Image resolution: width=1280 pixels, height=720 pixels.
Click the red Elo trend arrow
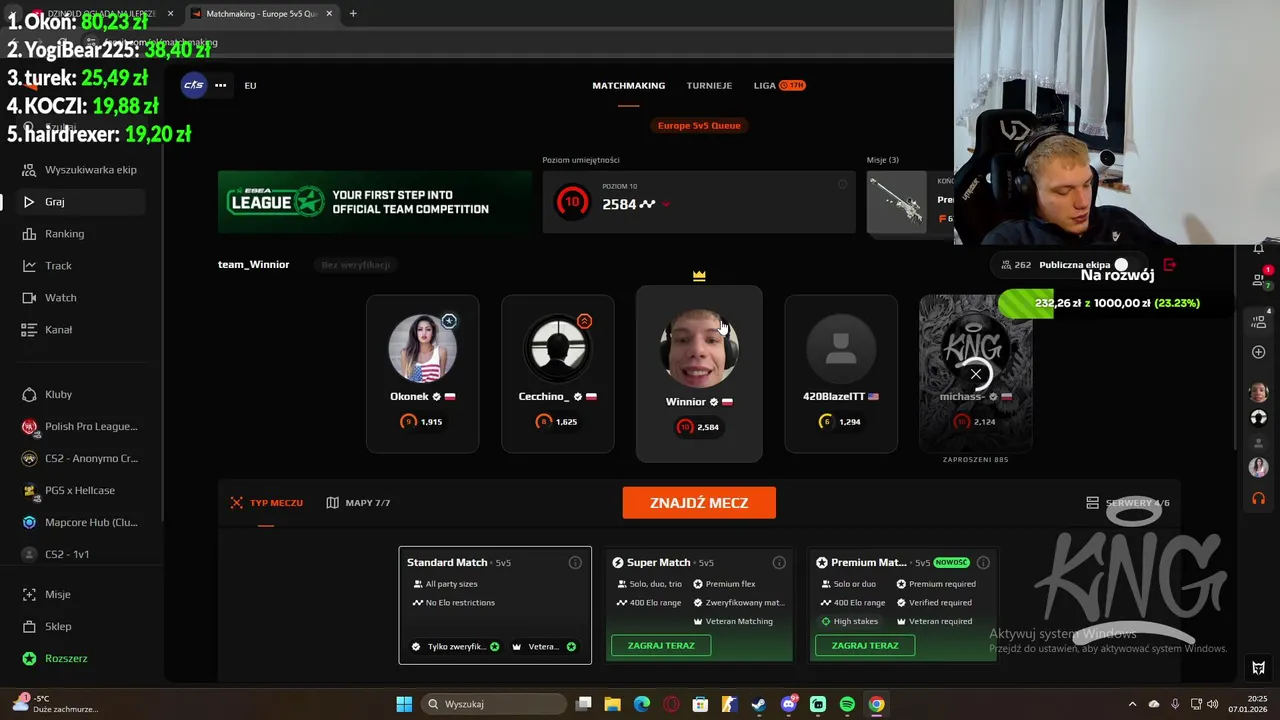click(x=666, y=205)
